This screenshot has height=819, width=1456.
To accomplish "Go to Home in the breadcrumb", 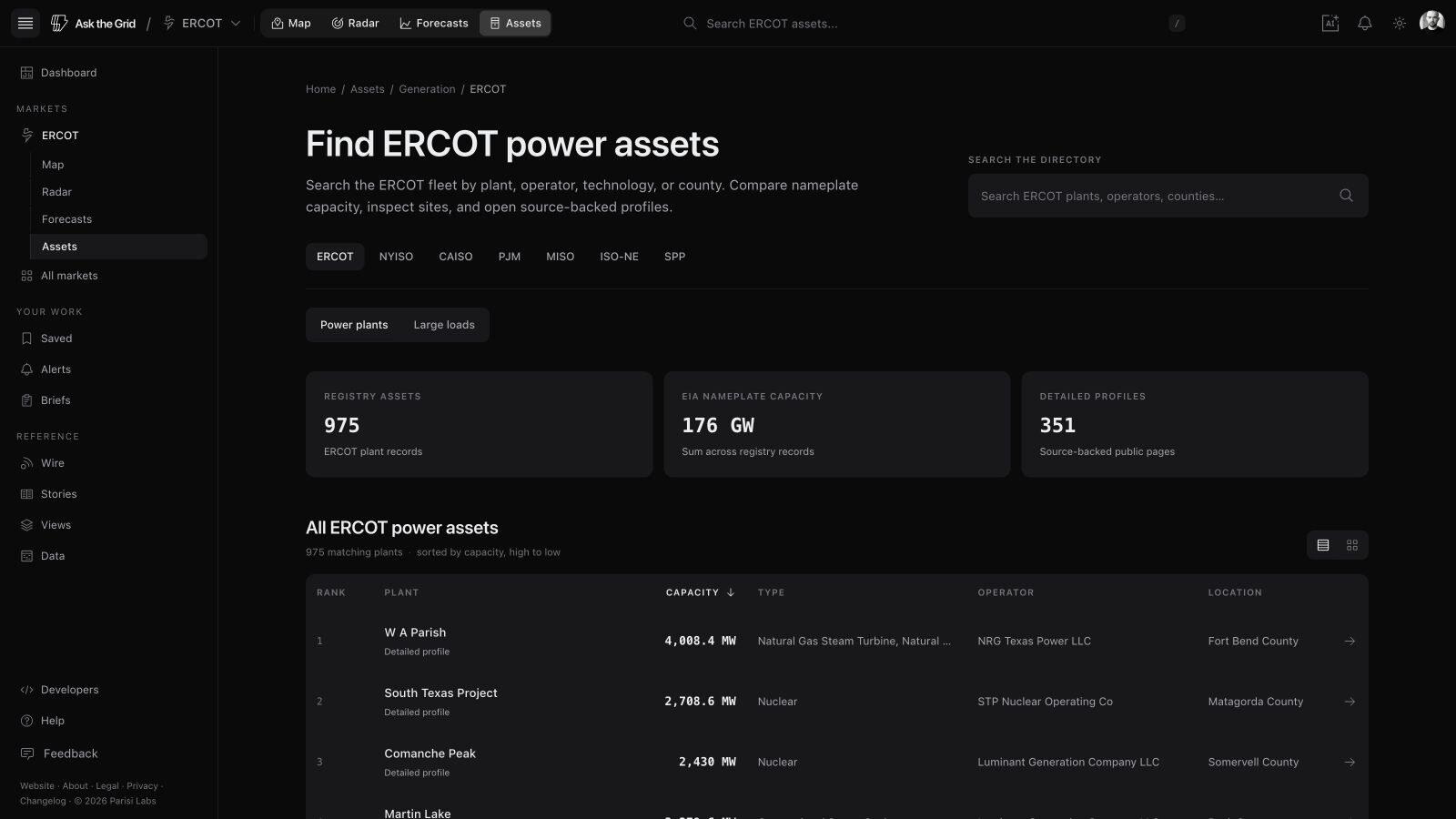I will coord(320,89).
